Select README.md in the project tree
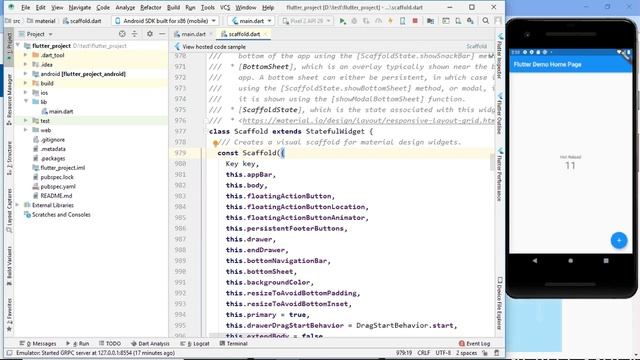 point(56,196)
